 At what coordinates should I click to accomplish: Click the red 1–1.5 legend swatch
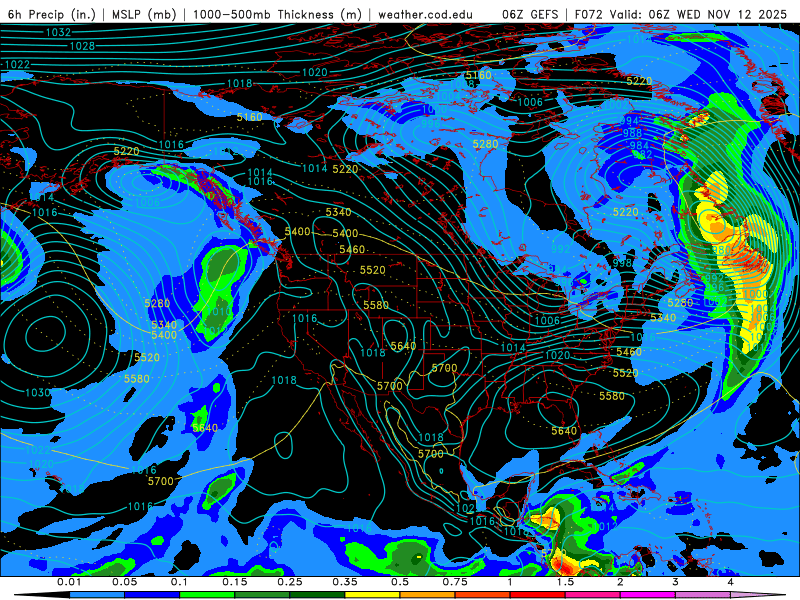pyautogui.click(x=538, y=595)
